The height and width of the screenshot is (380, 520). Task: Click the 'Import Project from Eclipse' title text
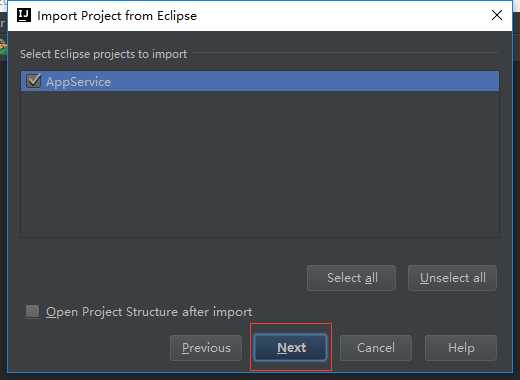[117, 16]
